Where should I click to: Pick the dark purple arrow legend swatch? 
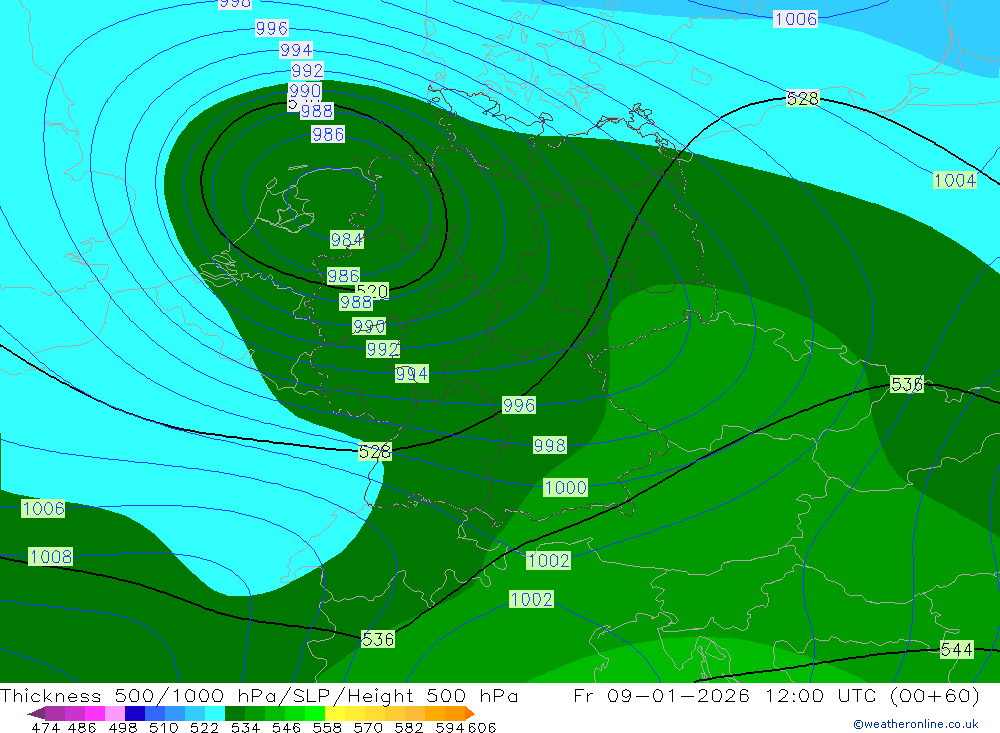click(x=36, y=713)
